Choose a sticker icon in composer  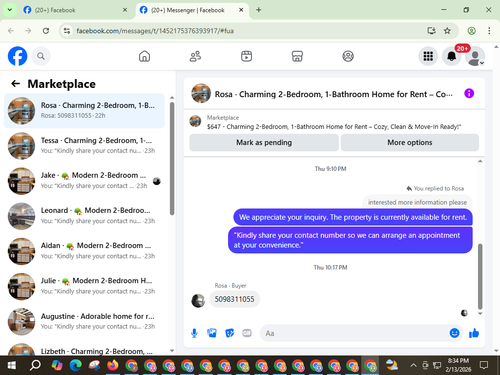[x=229, y=333]
